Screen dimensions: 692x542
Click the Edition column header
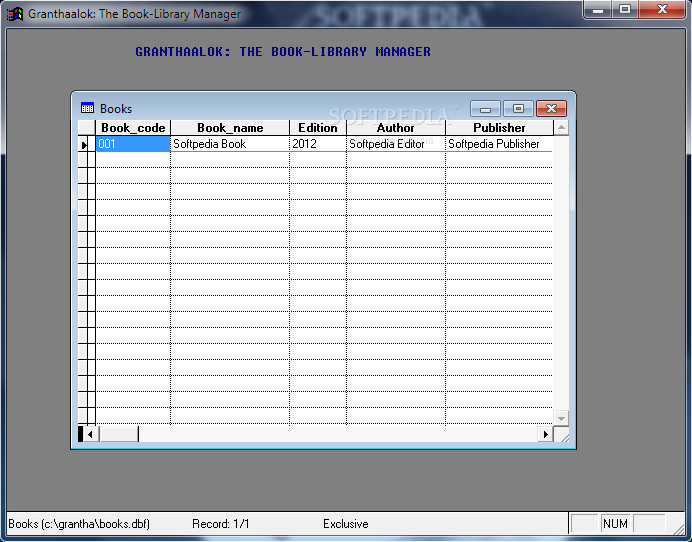[318, 128]
